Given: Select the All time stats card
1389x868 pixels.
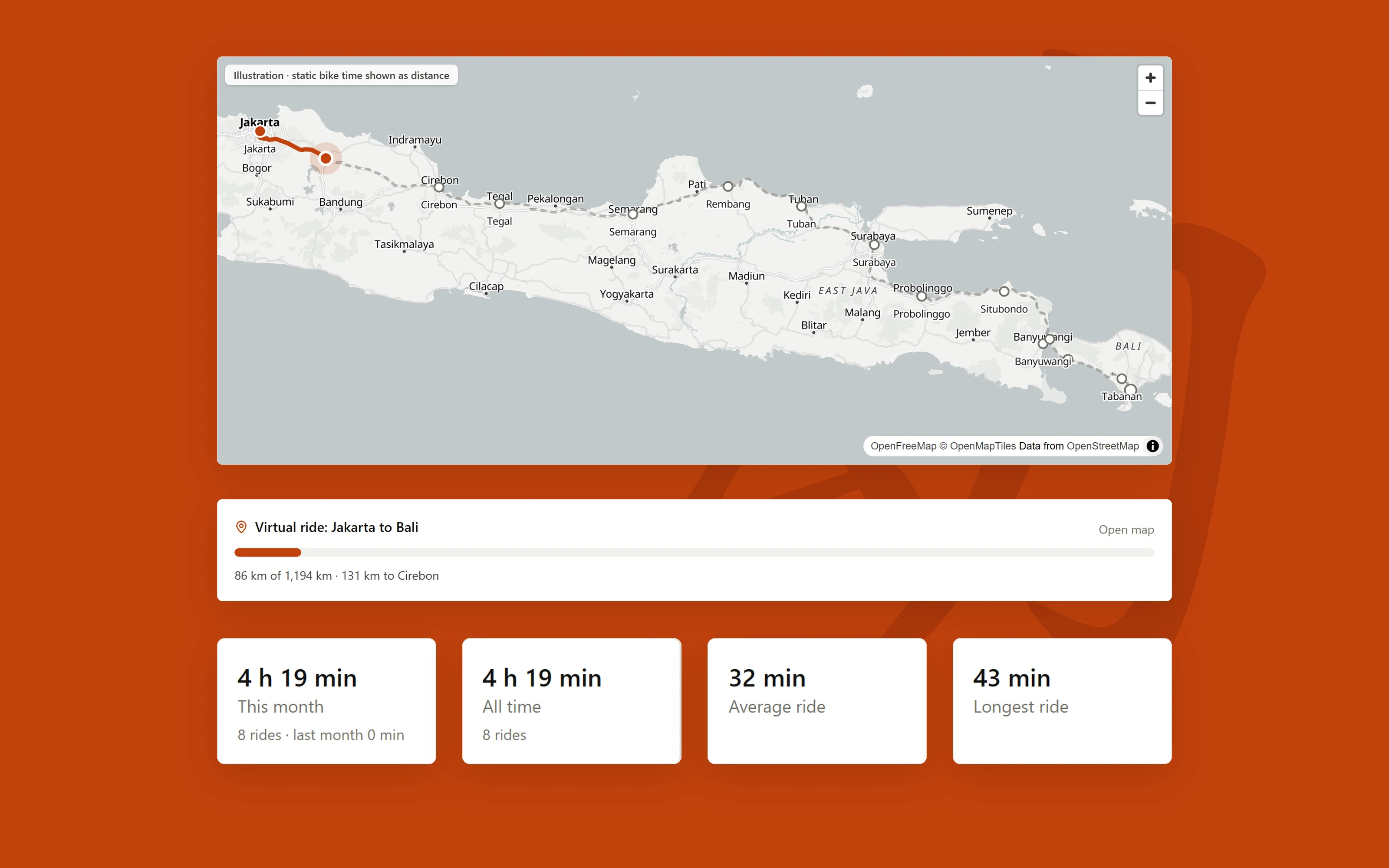Looking at the screenshot, I should click(x=572, y=701).
